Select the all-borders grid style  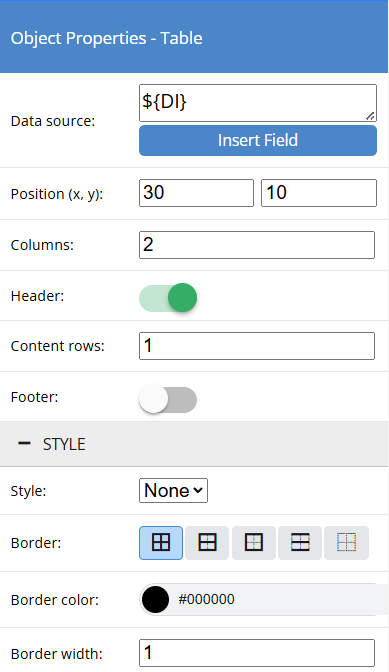pos(161,543)
